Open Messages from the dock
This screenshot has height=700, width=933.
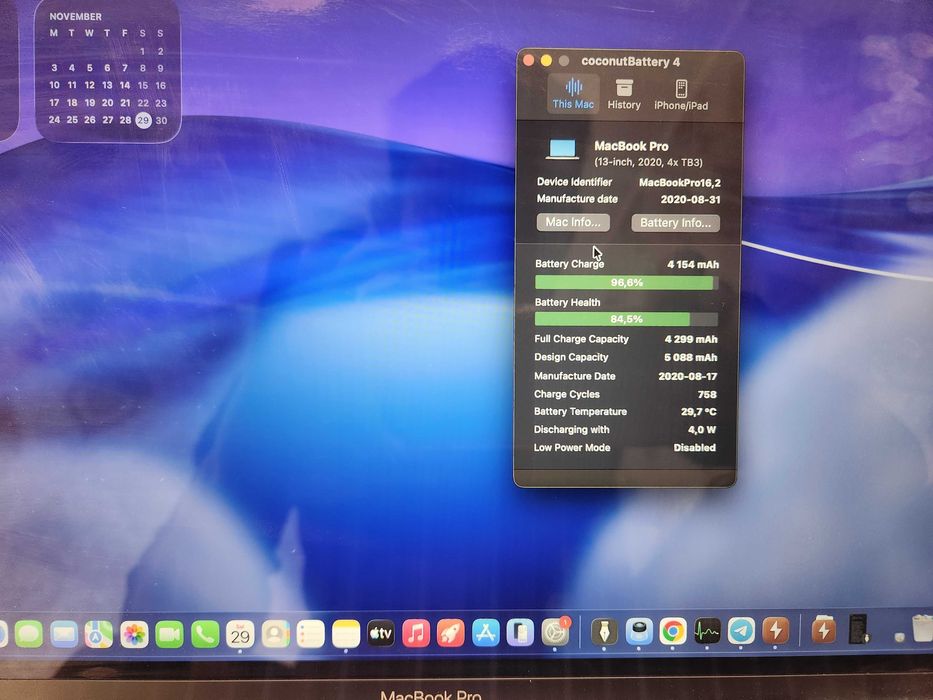tap(29, 634)
